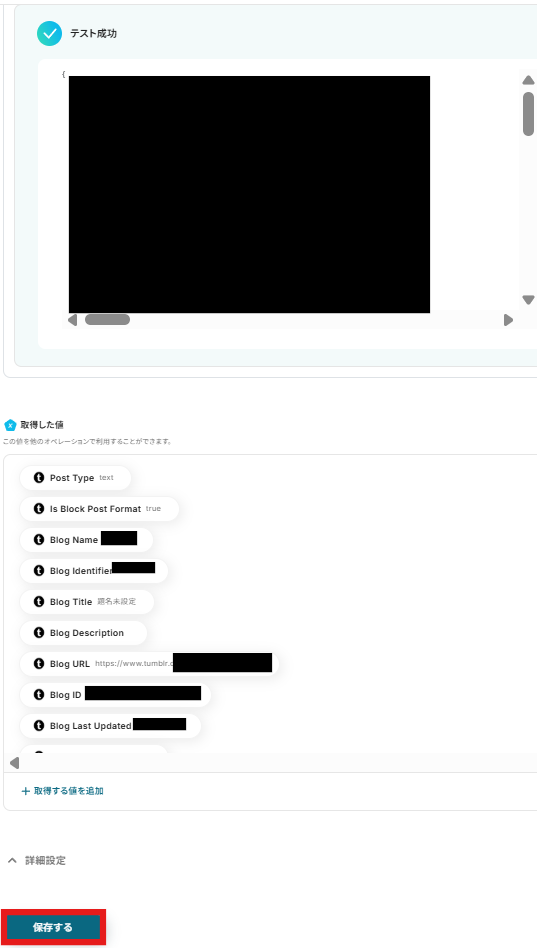Click the vertical scrollbar thumb in the JSON panel

pyautogui.click(x=529, y=114)
